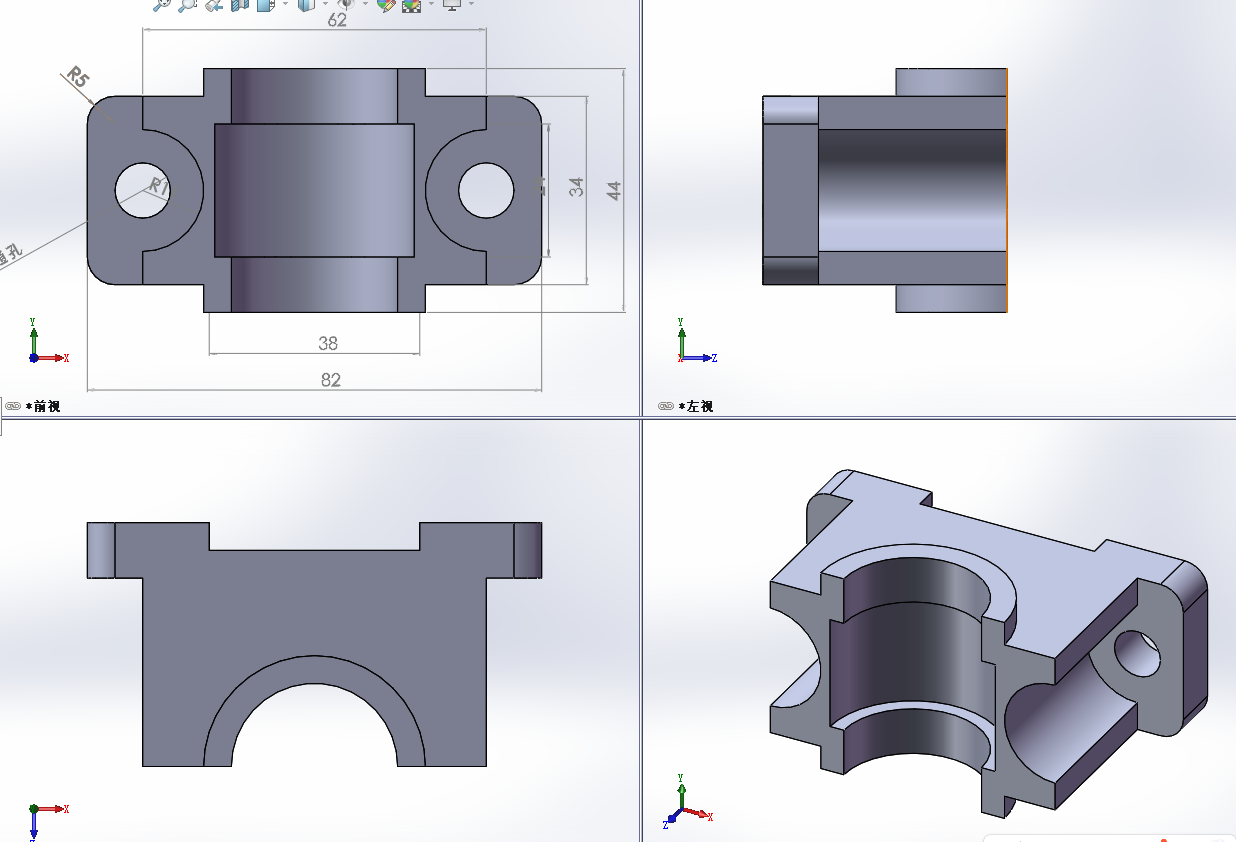Screen dimensions: 1236x842
Task: Click the mounting hole in isometric view
Action: tap(1138, 653)
